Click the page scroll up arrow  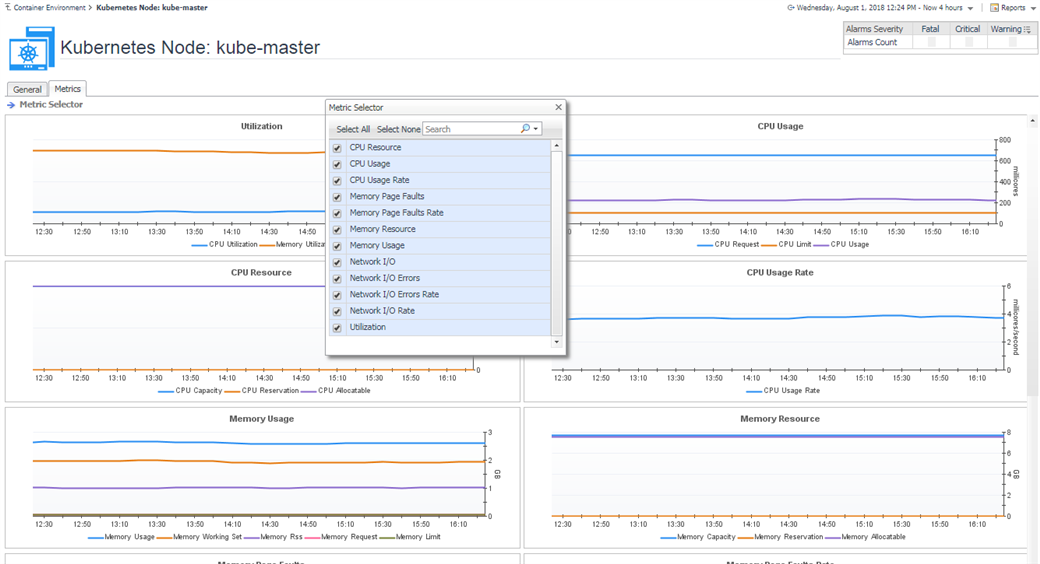click(1033, 121)
